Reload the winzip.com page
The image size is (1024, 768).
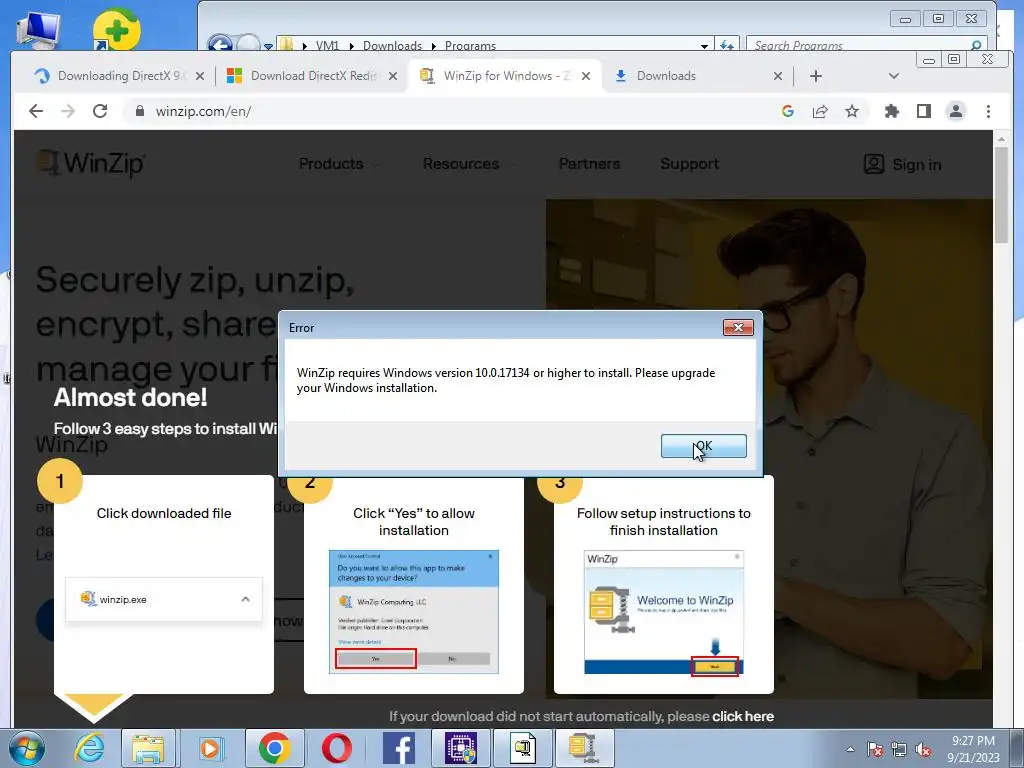(100, 111)
